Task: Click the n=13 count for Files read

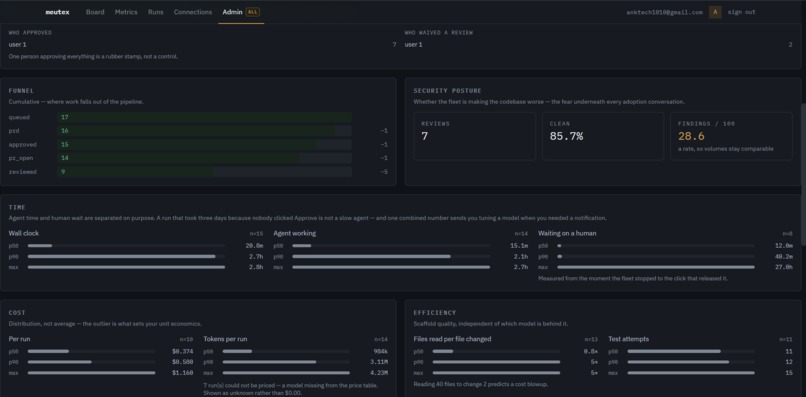Action: pyautogui.click(x=591, y=340)
